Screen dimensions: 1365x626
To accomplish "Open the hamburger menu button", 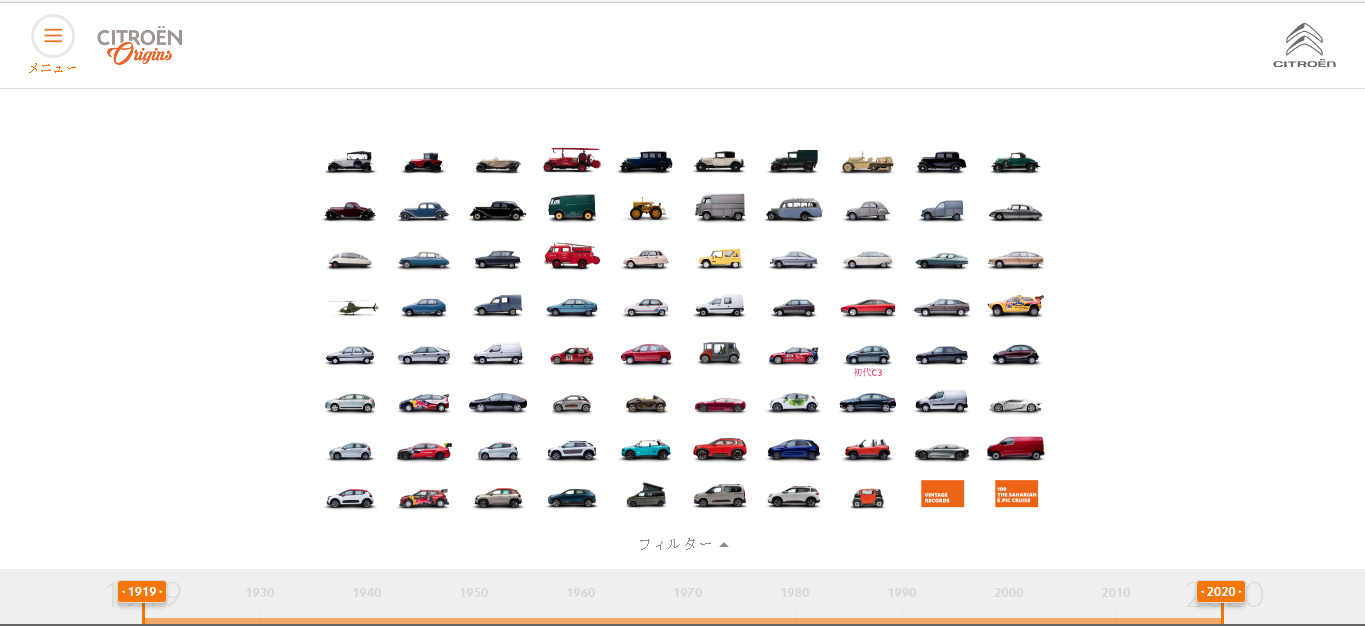I will 53,36.
